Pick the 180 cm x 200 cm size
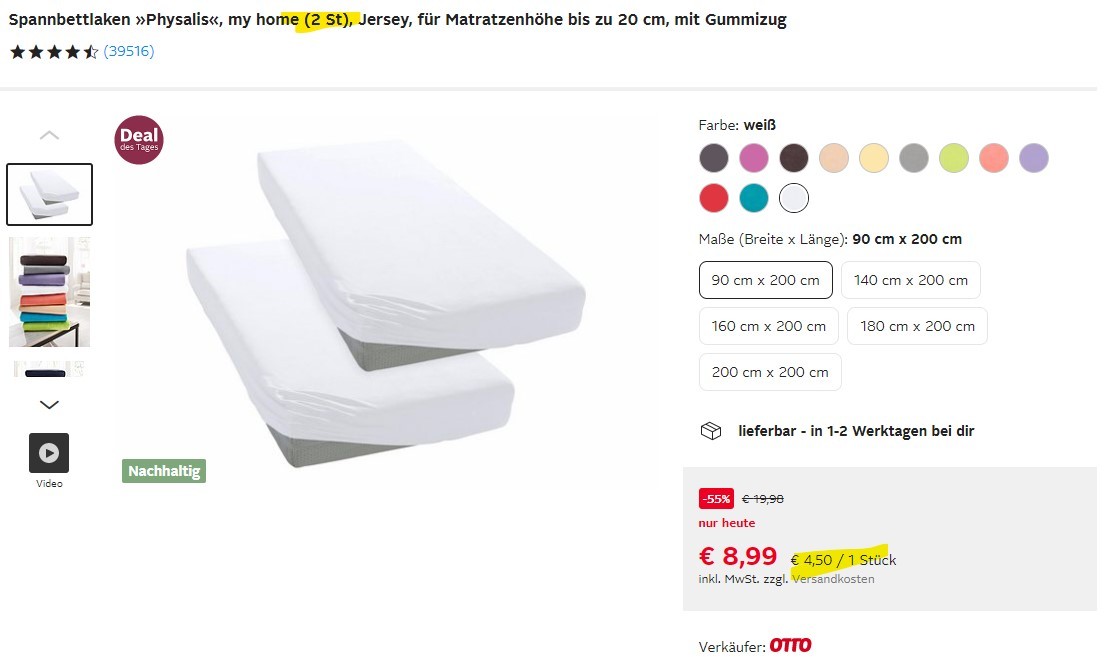1120x657 pixels. click(917, 326)
